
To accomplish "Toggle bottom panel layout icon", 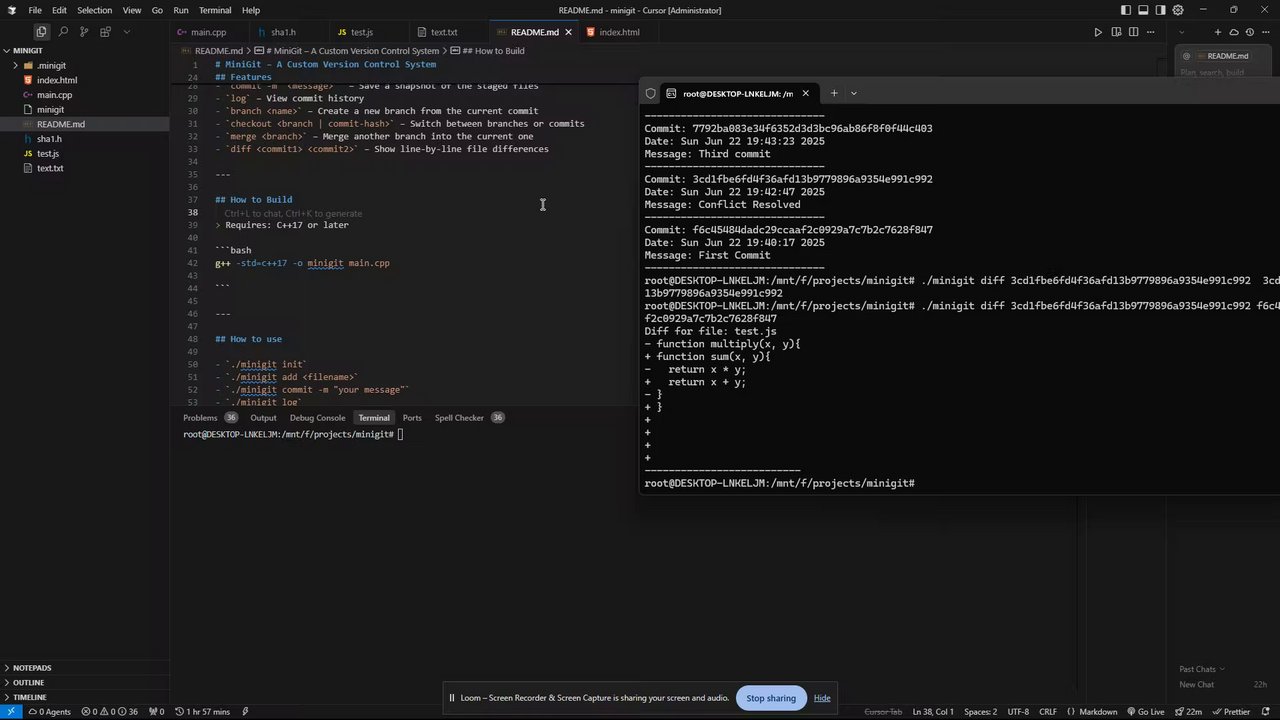I will [x=1143, y=10].
